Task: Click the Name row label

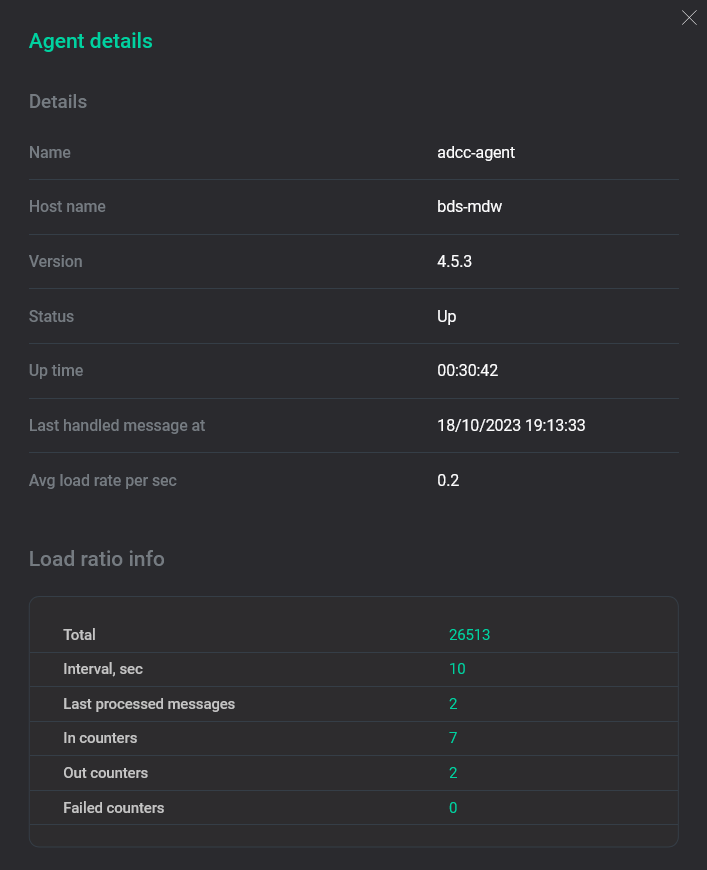Action: point(50,152)
